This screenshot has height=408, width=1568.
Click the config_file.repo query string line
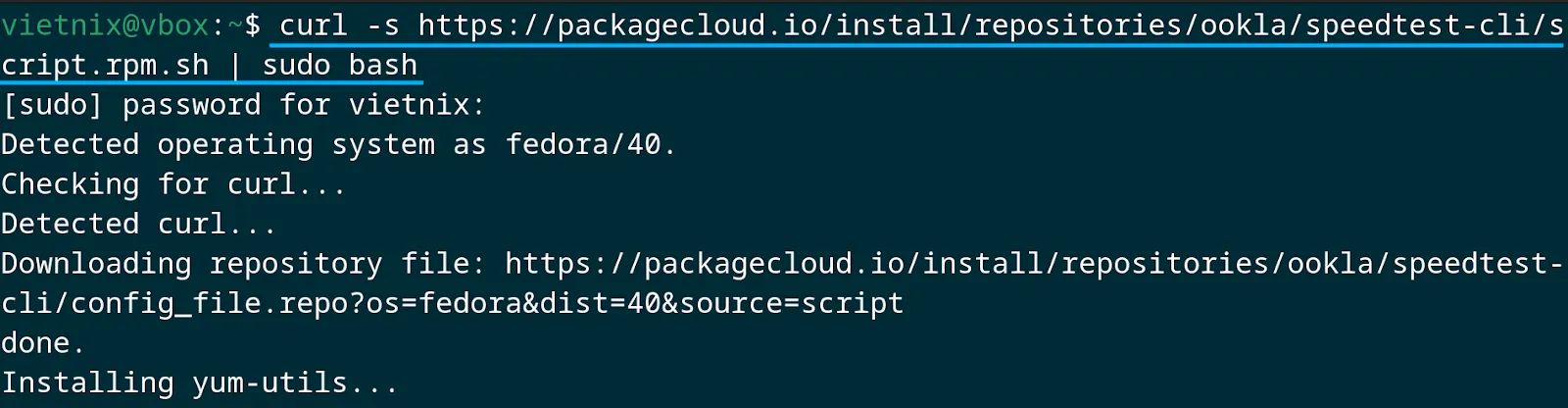452,303
